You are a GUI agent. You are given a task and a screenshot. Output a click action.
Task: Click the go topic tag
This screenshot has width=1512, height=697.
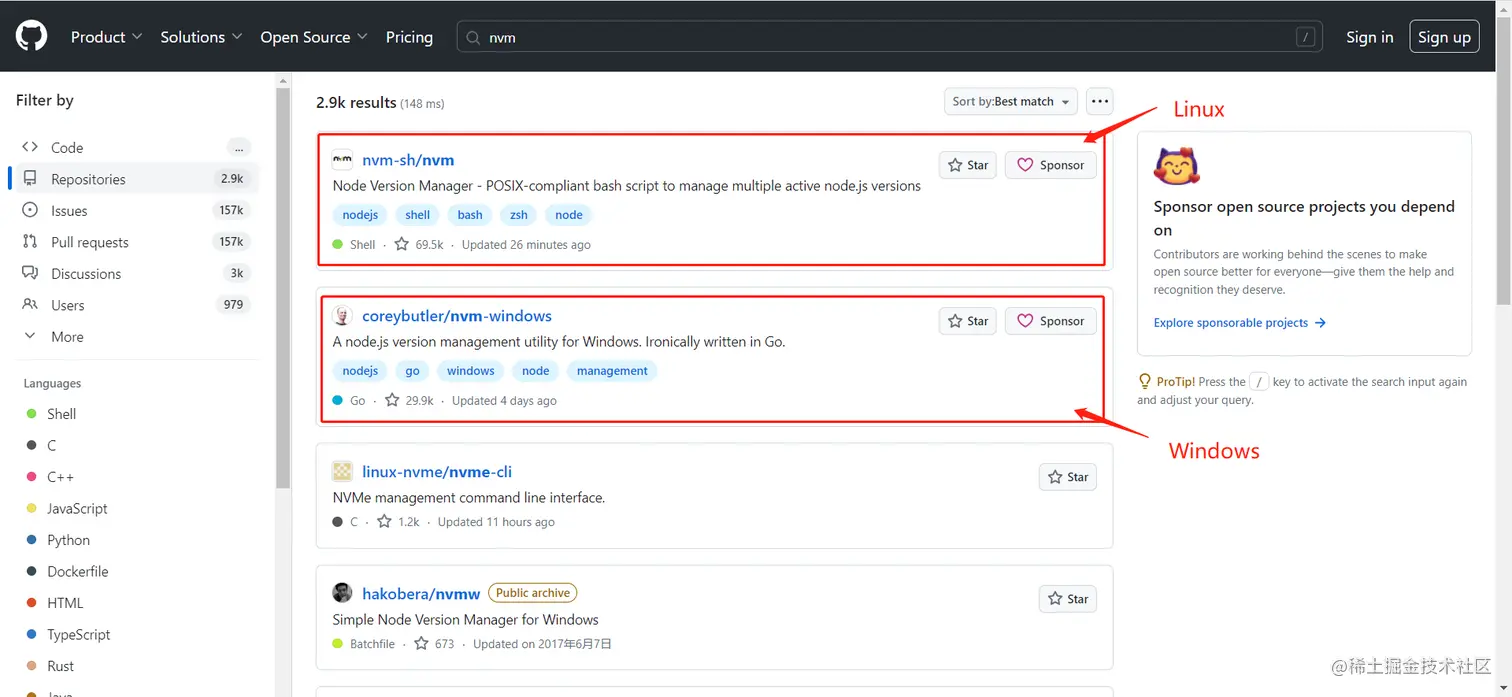click(413, 371)
